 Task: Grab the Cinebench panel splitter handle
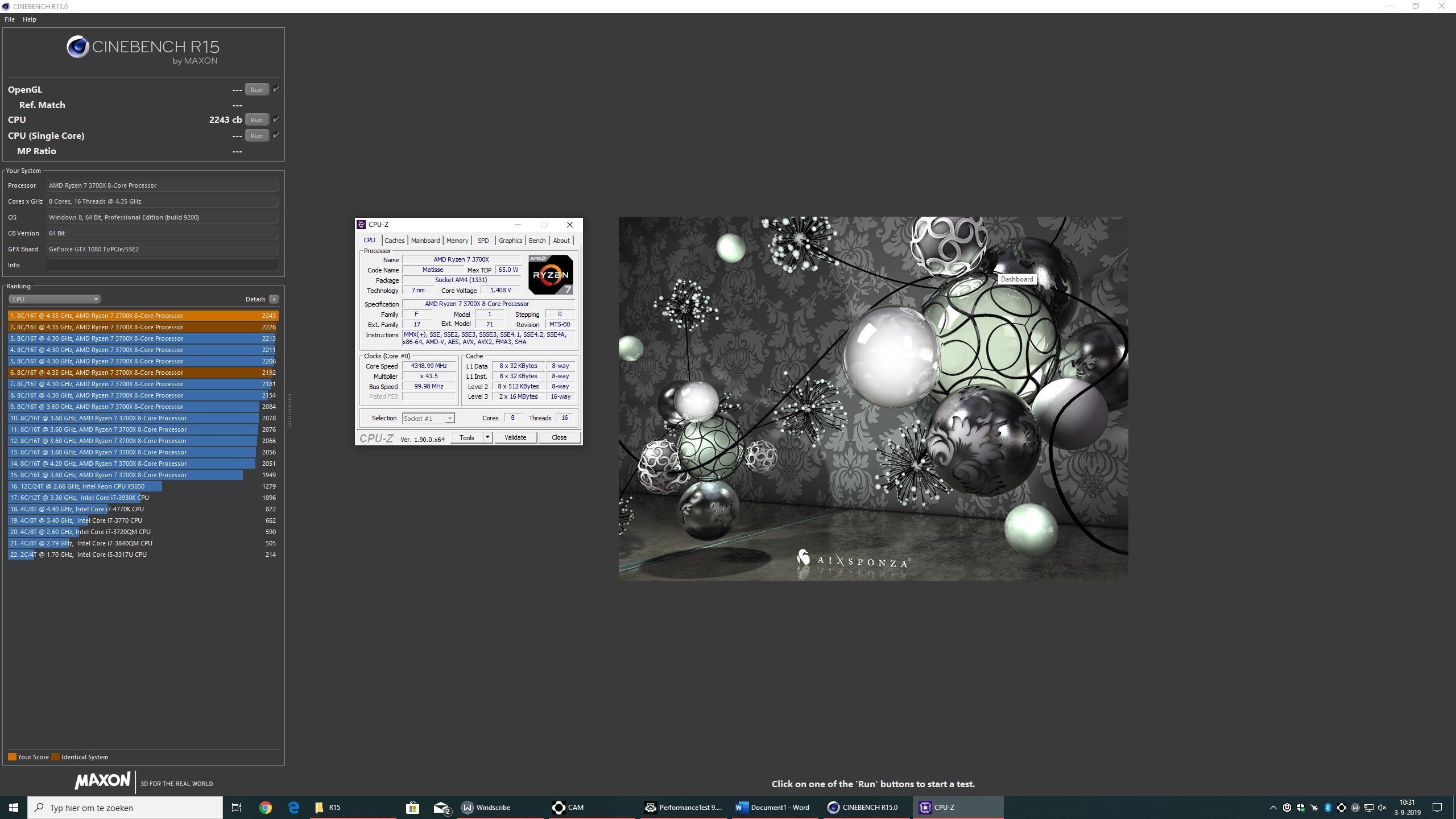[x=289, y=409]
